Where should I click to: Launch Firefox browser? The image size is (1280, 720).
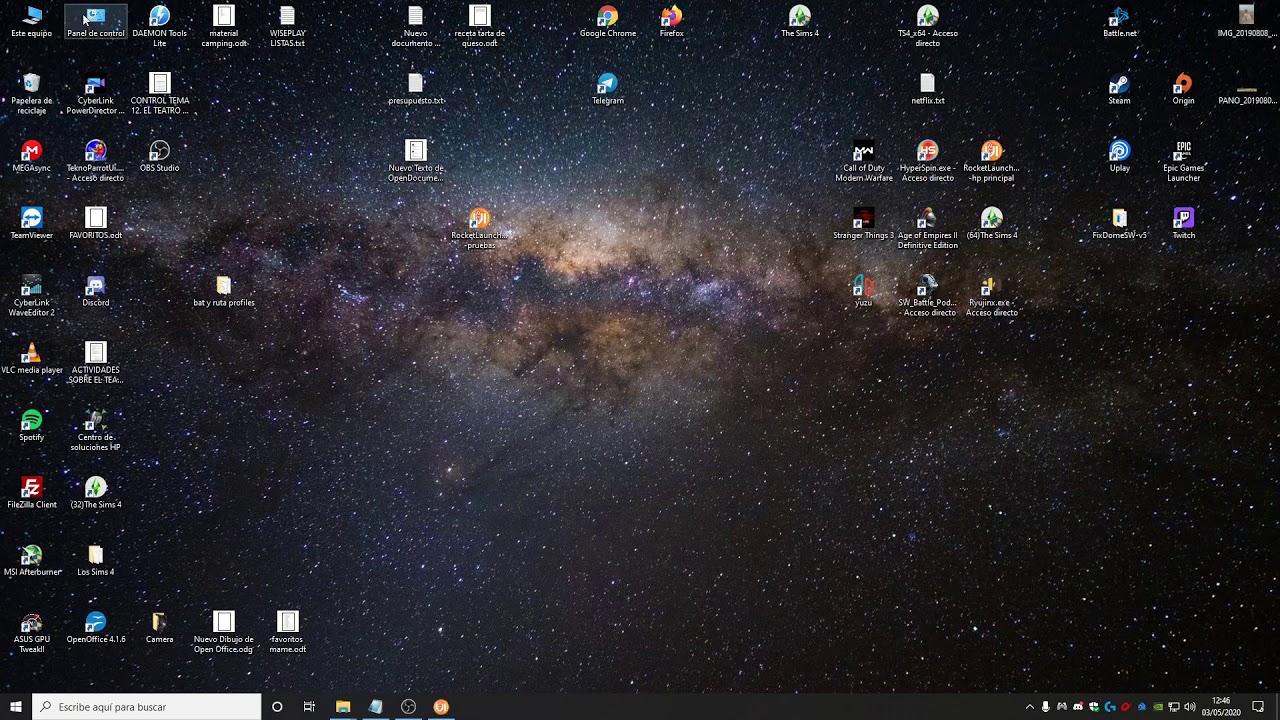pyautogui.click(x=672, y=22)
